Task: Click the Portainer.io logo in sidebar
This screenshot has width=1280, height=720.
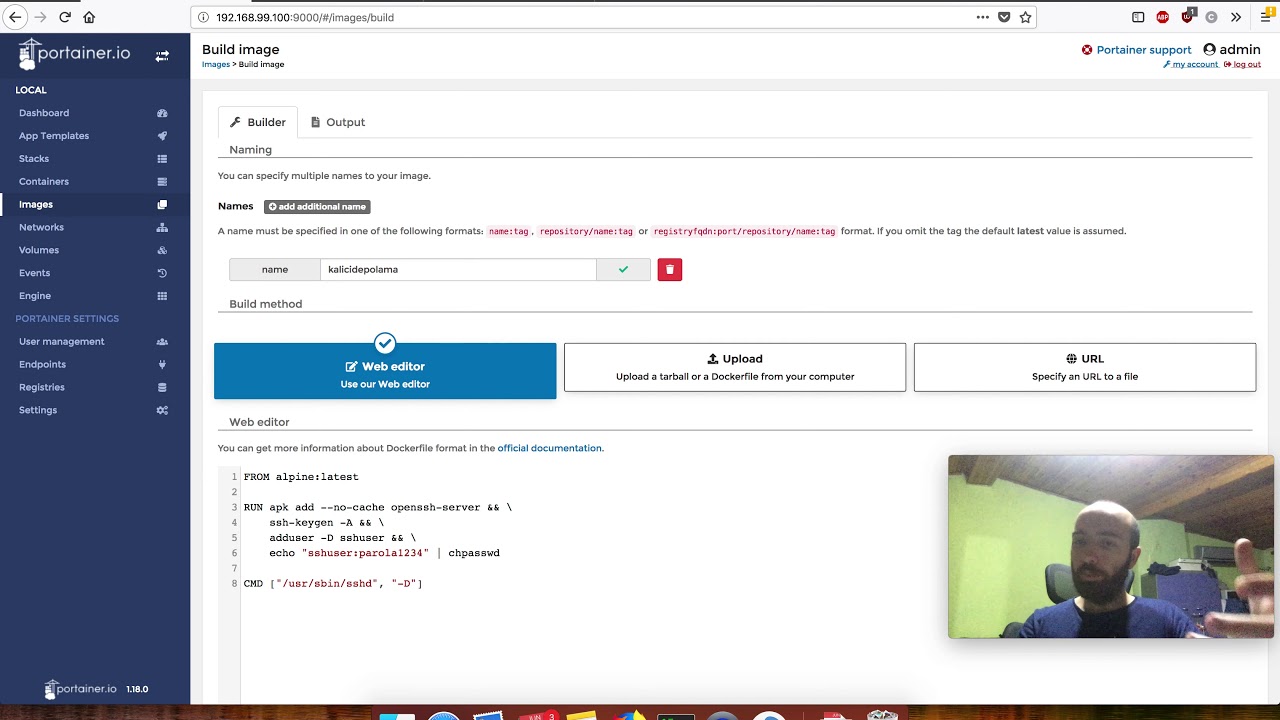Action: tap(74, 54)
